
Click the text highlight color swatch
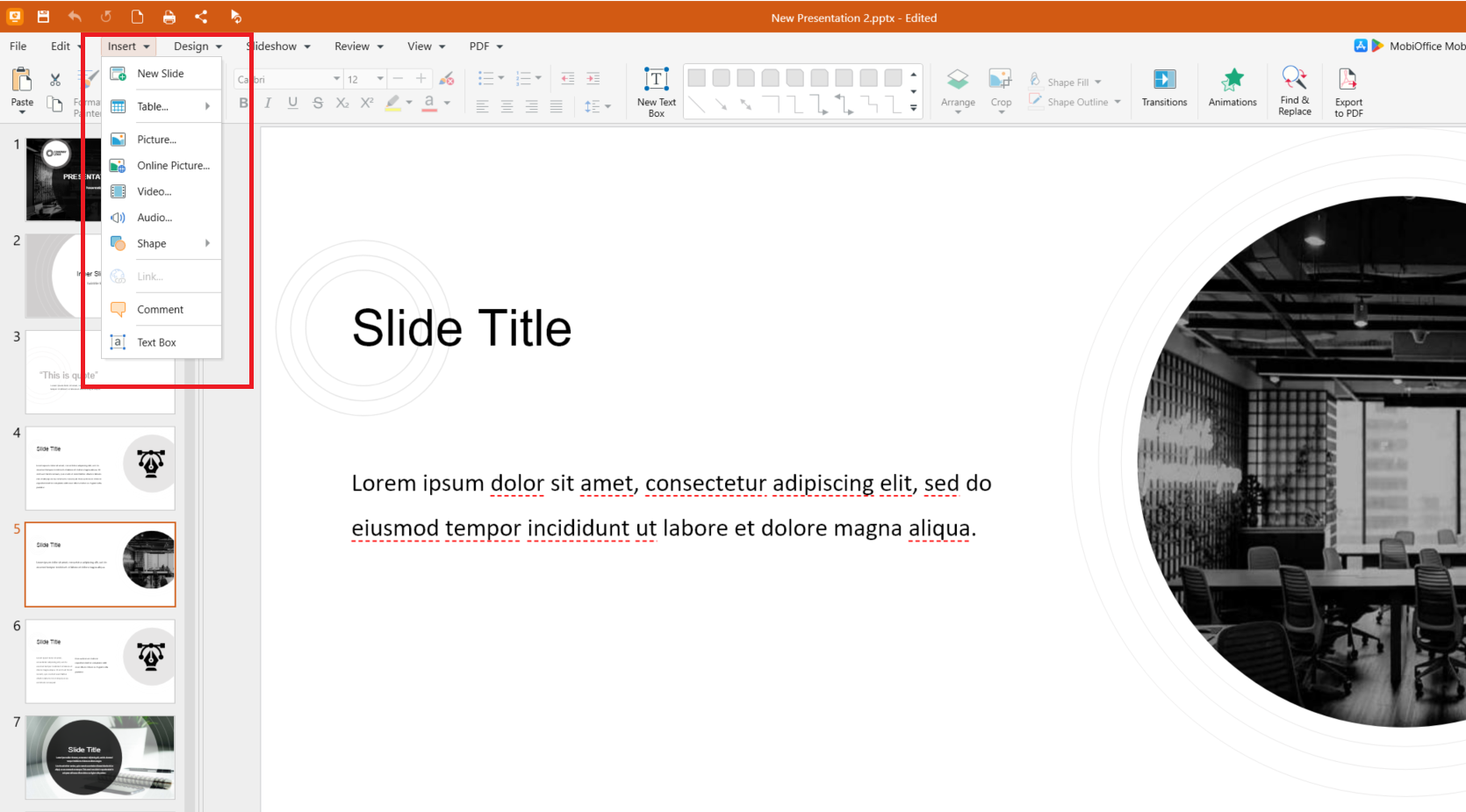(x=393, y=103)
